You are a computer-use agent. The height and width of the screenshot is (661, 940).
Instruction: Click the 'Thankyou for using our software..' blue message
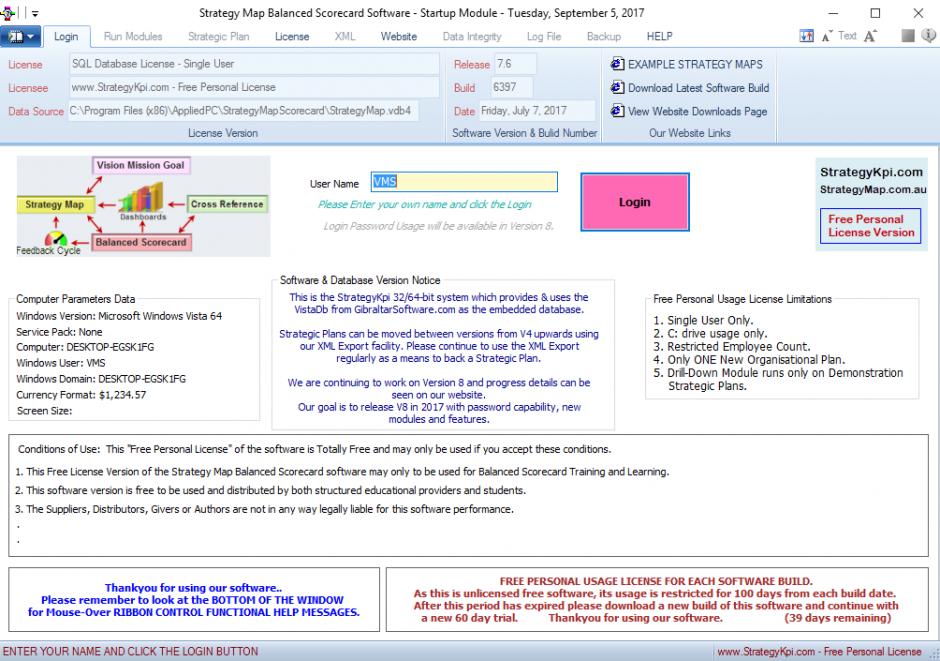(194, 588)
